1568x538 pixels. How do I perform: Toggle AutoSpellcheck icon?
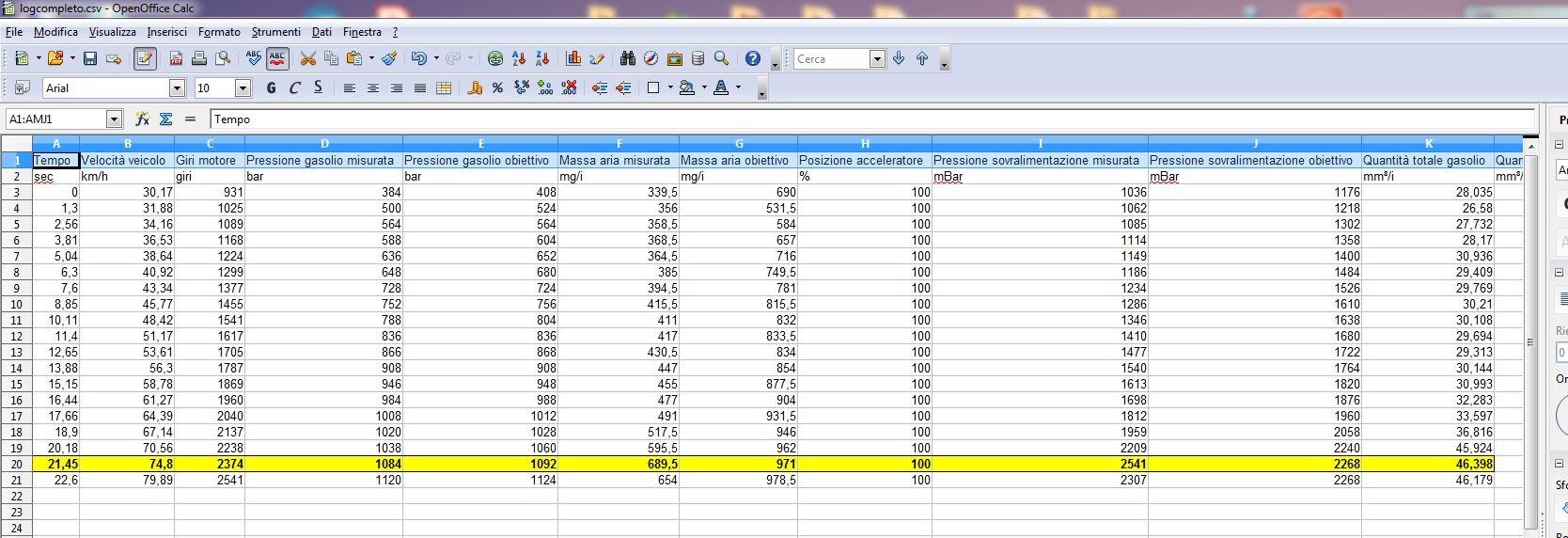pos(277,58)
